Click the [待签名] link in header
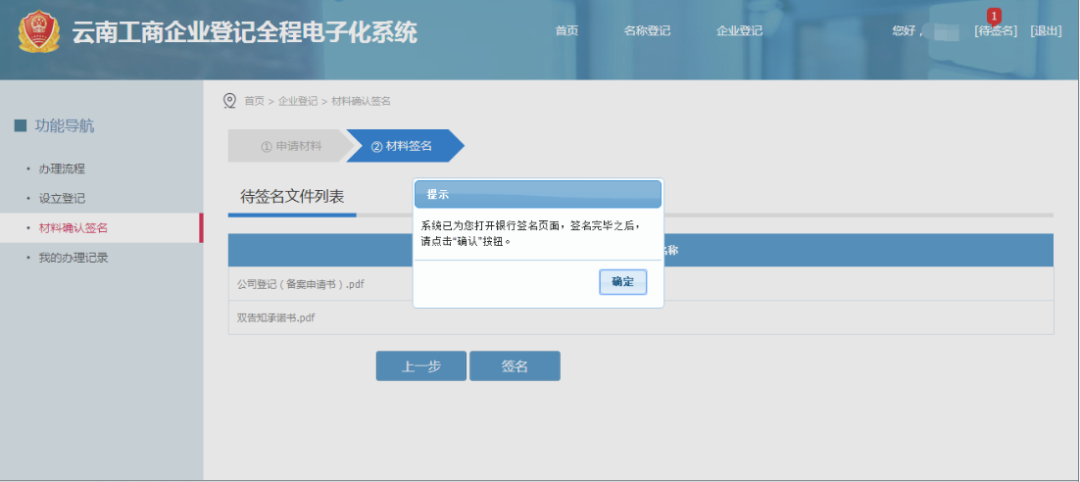Screen dimensions: 1080x482 coord(995,31)
